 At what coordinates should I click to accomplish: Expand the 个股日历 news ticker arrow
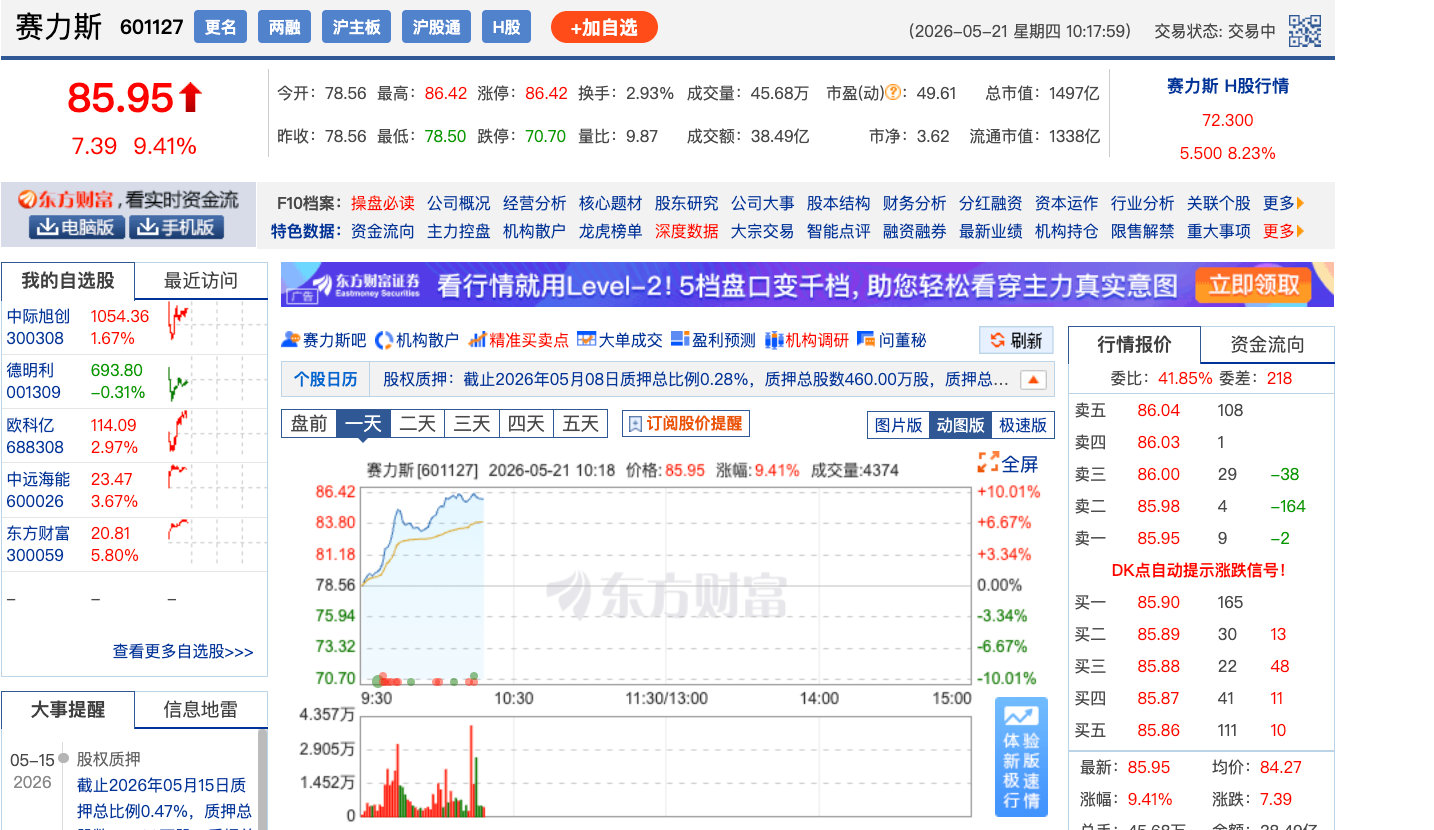coord(1033,380)
